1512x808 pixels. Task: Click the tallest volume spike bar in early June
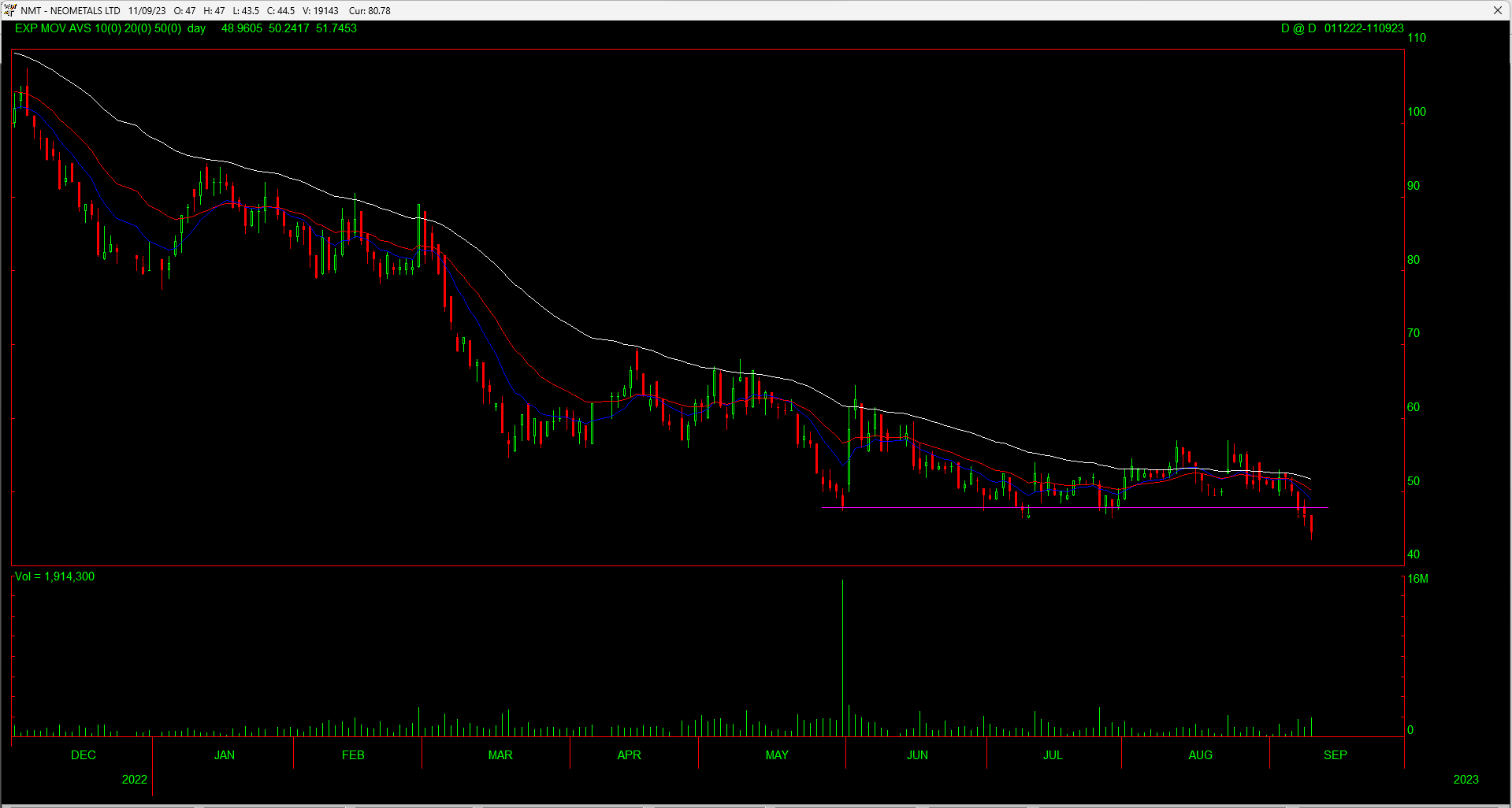(x=842, y=658)
